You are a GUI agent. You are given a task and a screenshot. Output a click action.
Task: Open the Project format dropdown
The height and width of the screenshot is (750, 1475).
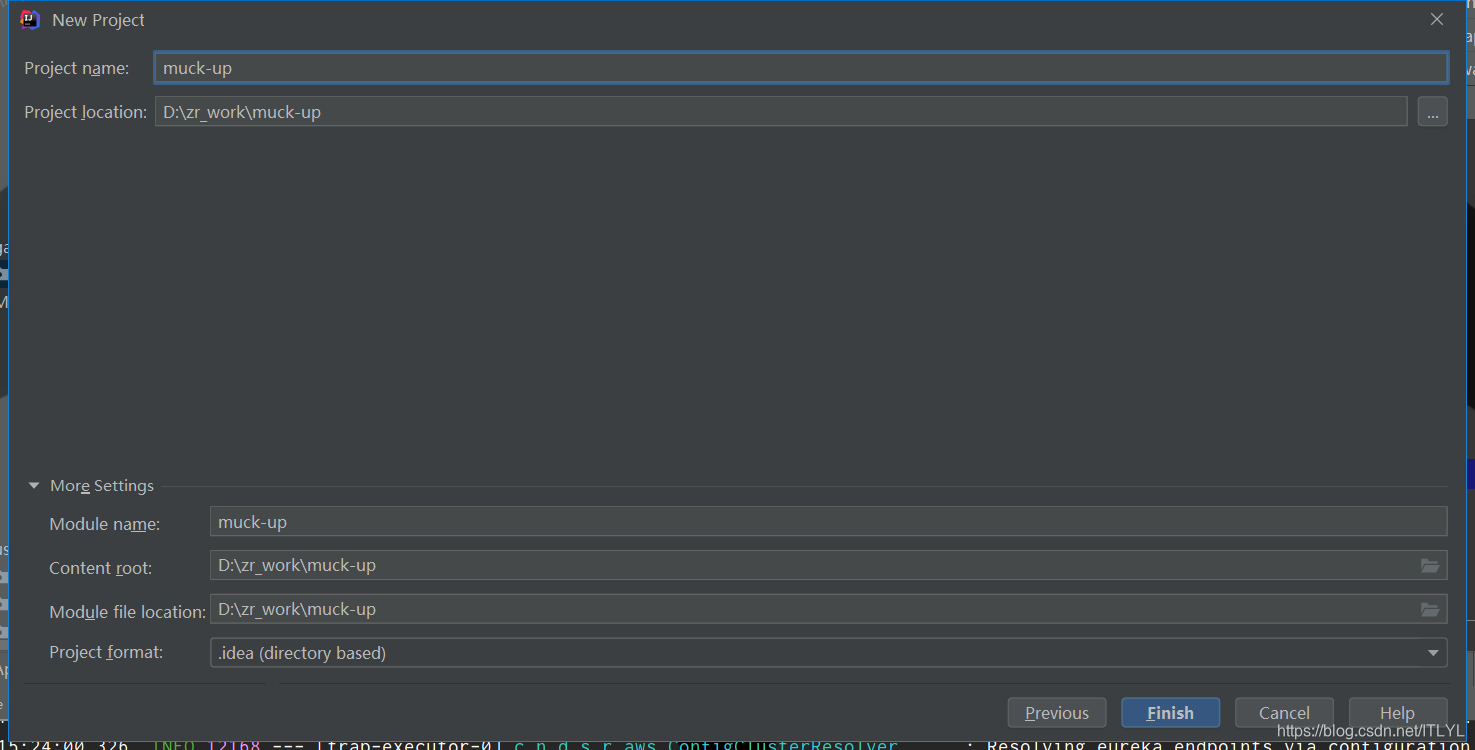tap(828, 653)
